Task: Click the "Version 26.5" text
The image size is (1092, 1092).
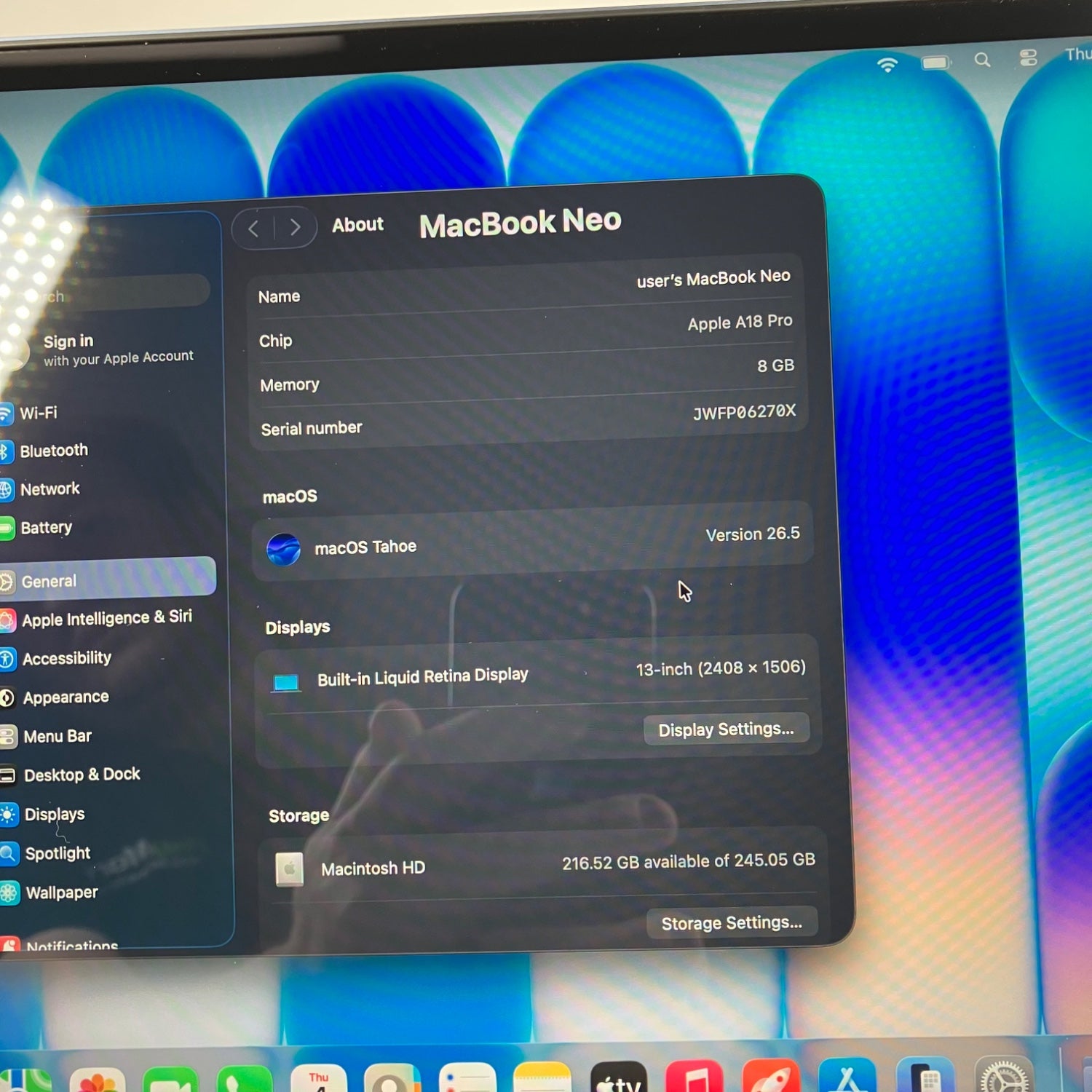Action: click(753, 534)
